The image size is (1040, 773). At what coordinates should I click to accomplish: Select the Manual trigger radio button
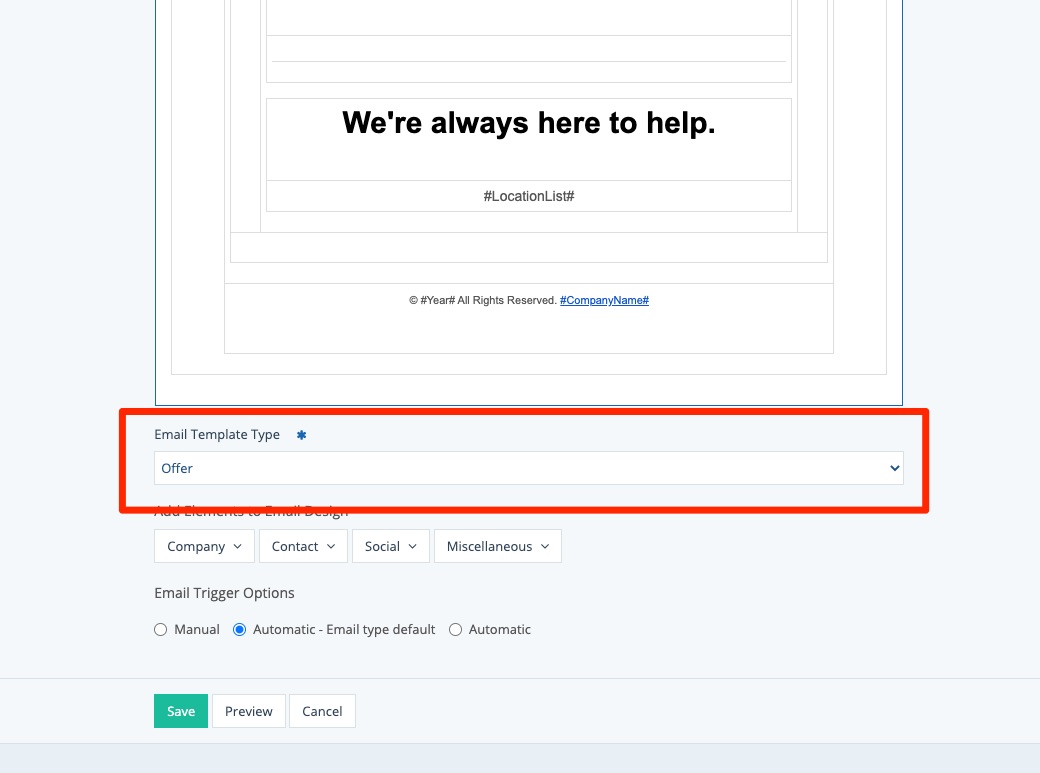[x=161, y=630]
